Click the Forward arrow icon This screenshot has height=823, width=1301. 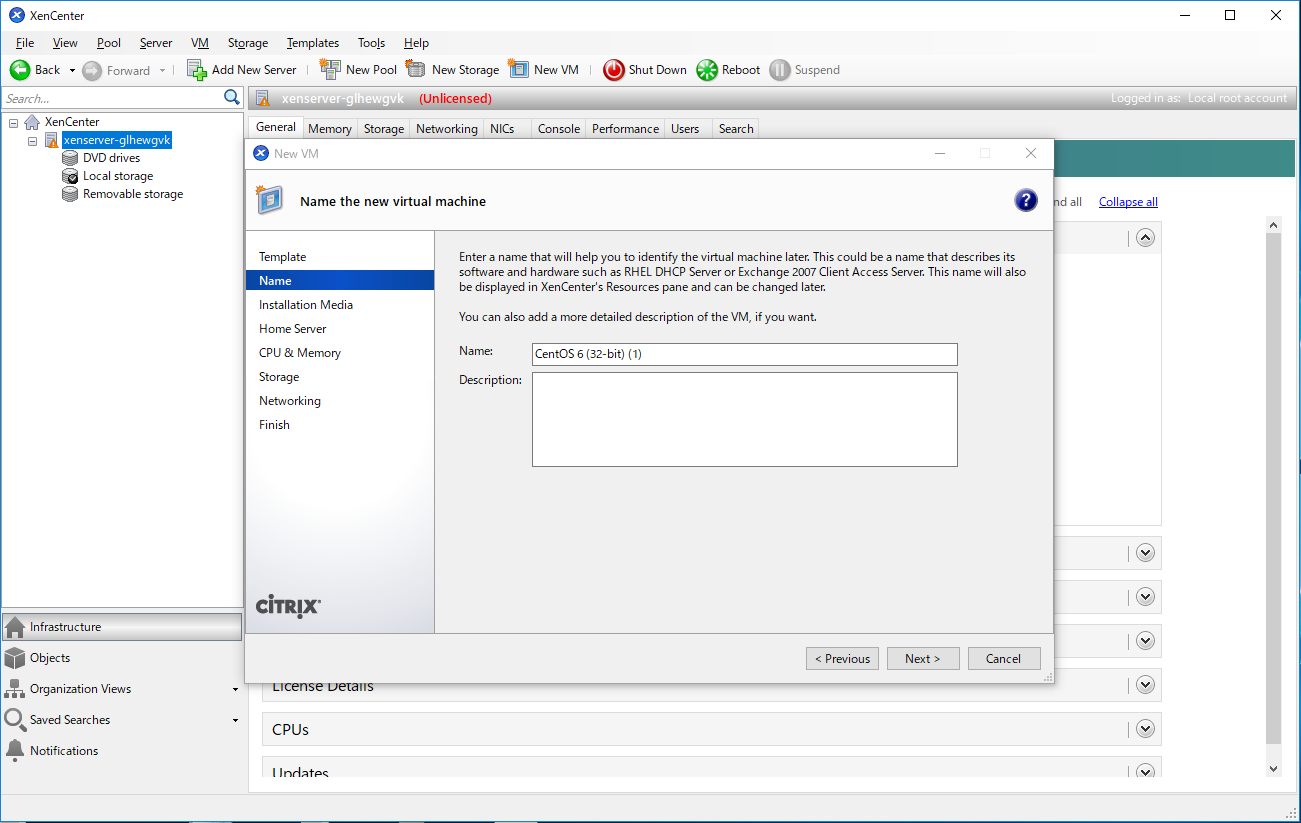click(x=92, y=70)
